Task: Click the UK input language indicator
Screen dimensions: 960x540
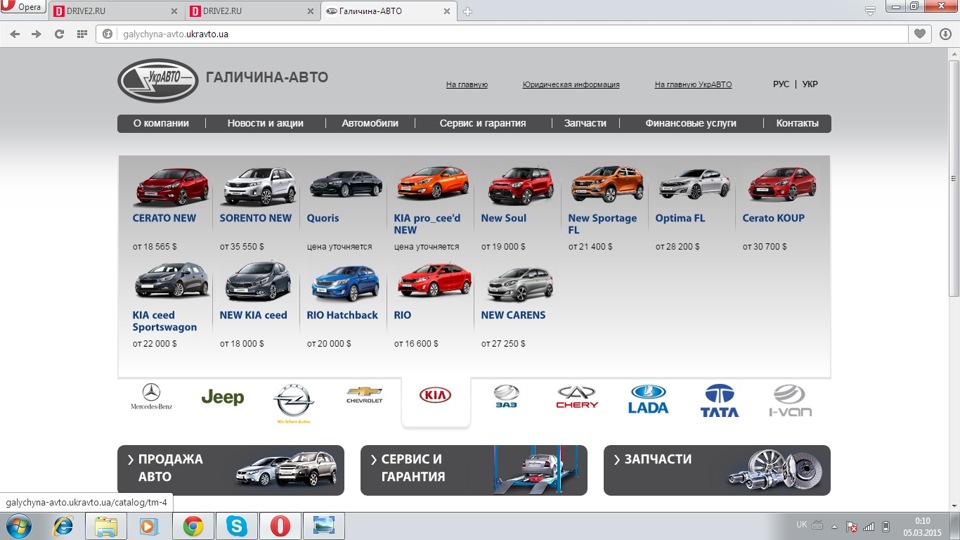Action: (801, 525)
